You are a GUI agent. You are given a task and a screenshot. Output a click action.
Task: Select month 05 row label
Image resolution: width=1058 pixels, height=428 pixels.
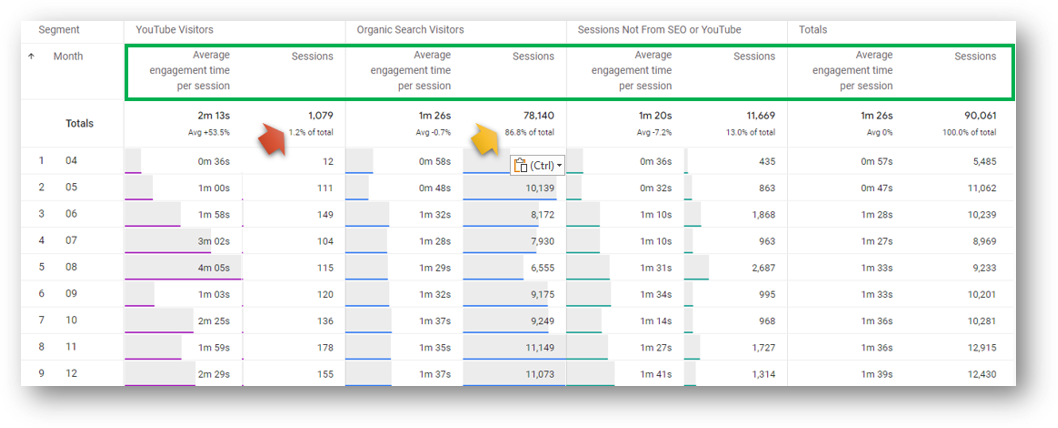pos(72,188)
